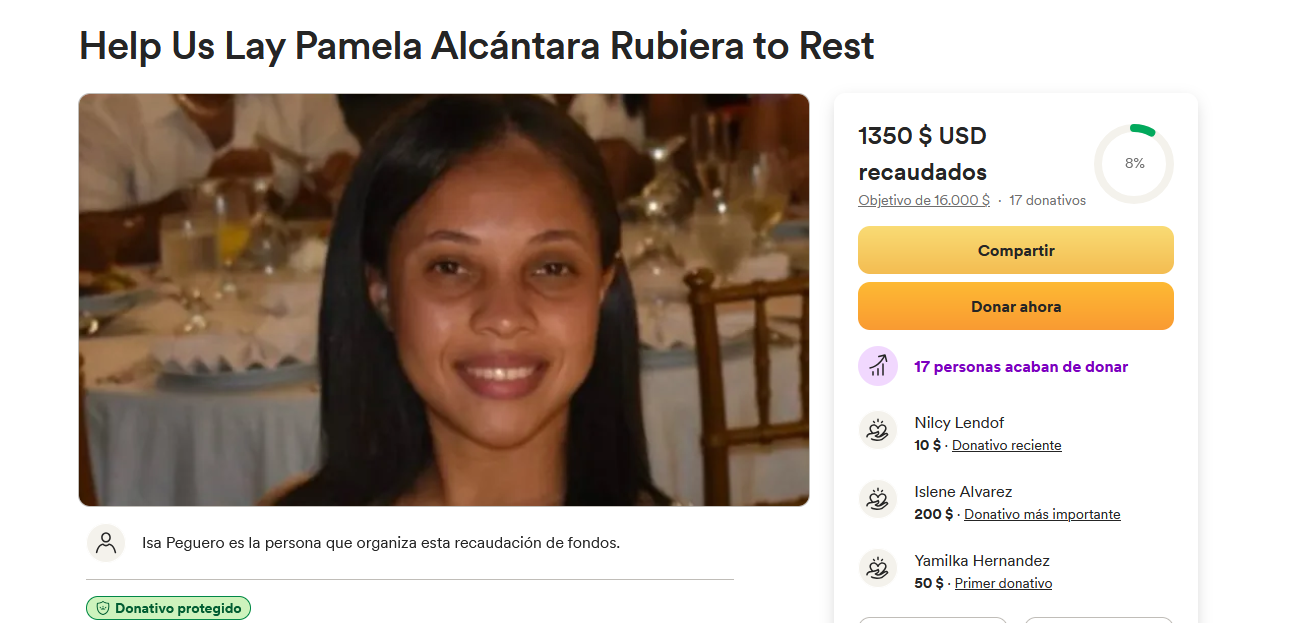The width and height of the screenshot is (1307, 623).
Task: Click the trending arrow icon beside donors count
Action: click(x=878, y=366)
